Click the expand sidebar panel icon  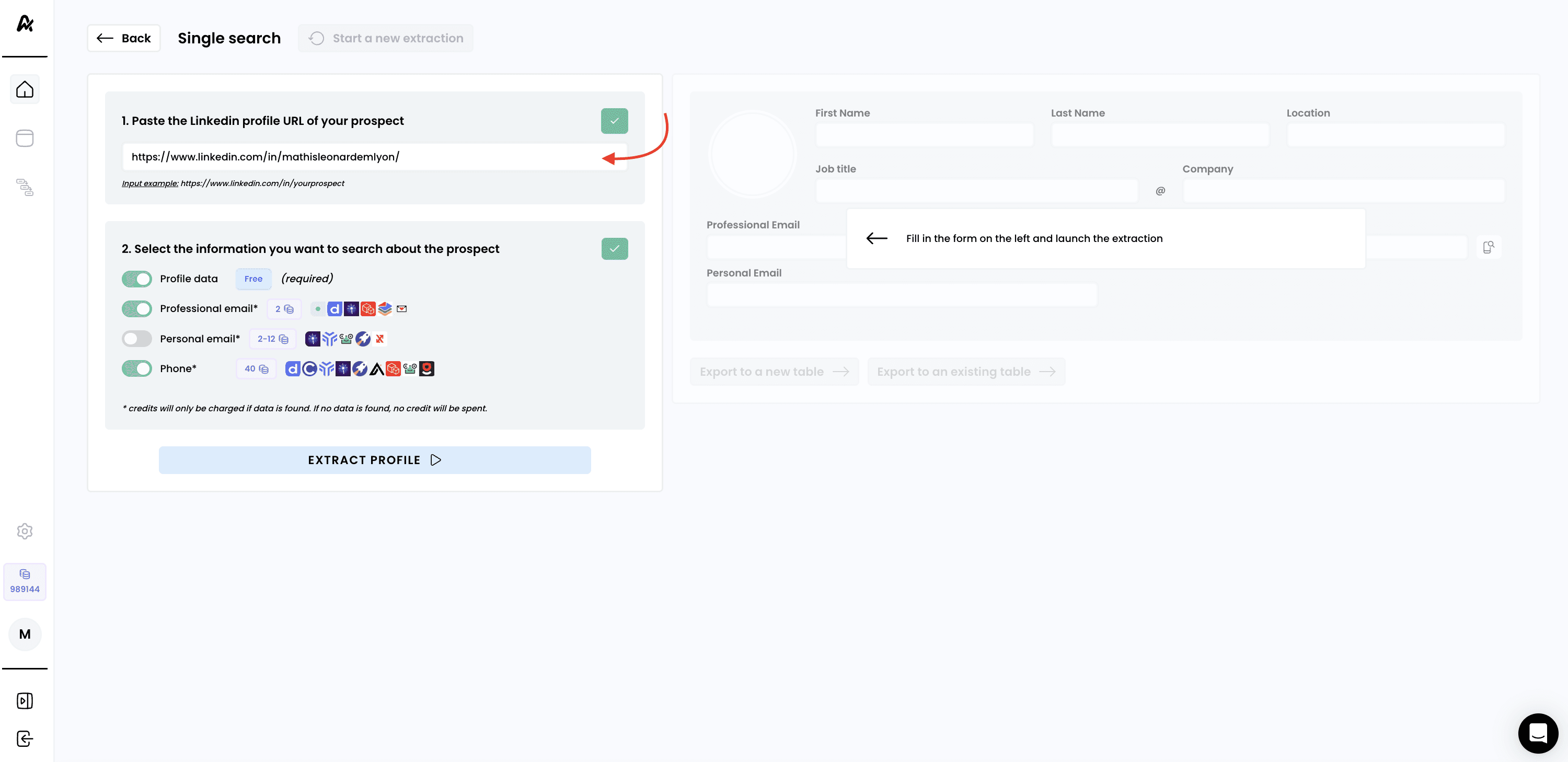pos(25,700)
